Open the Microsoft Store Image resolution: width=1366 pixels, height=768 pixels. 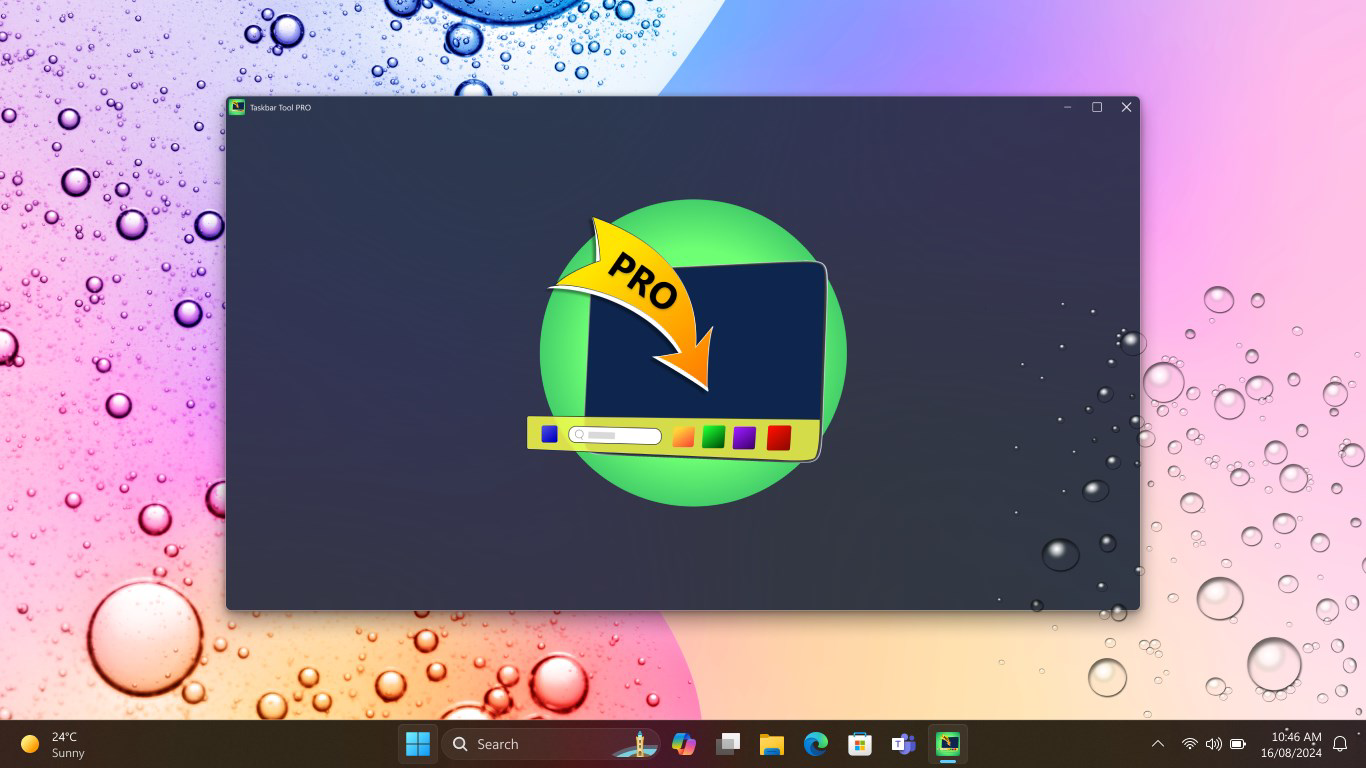[858, 744]
